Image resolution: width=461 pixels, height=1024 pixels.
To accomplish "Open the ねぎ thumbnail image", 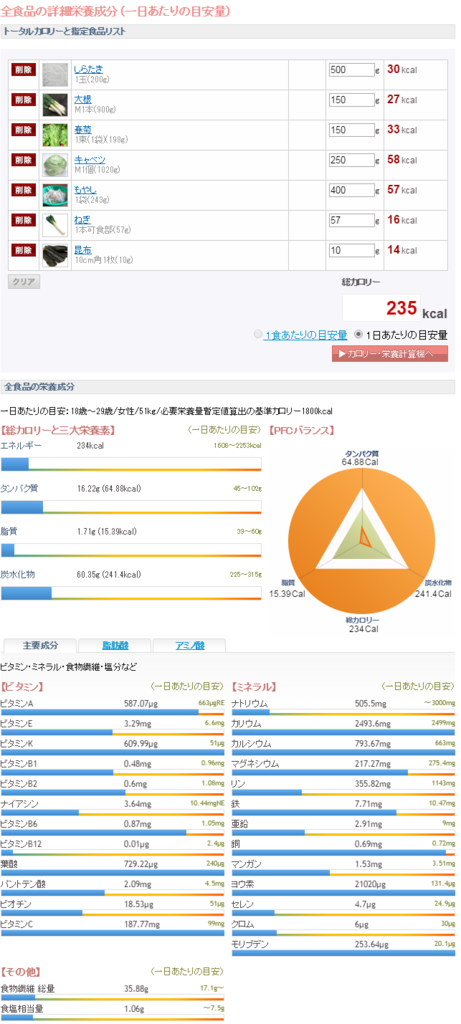I will point(55,225).
